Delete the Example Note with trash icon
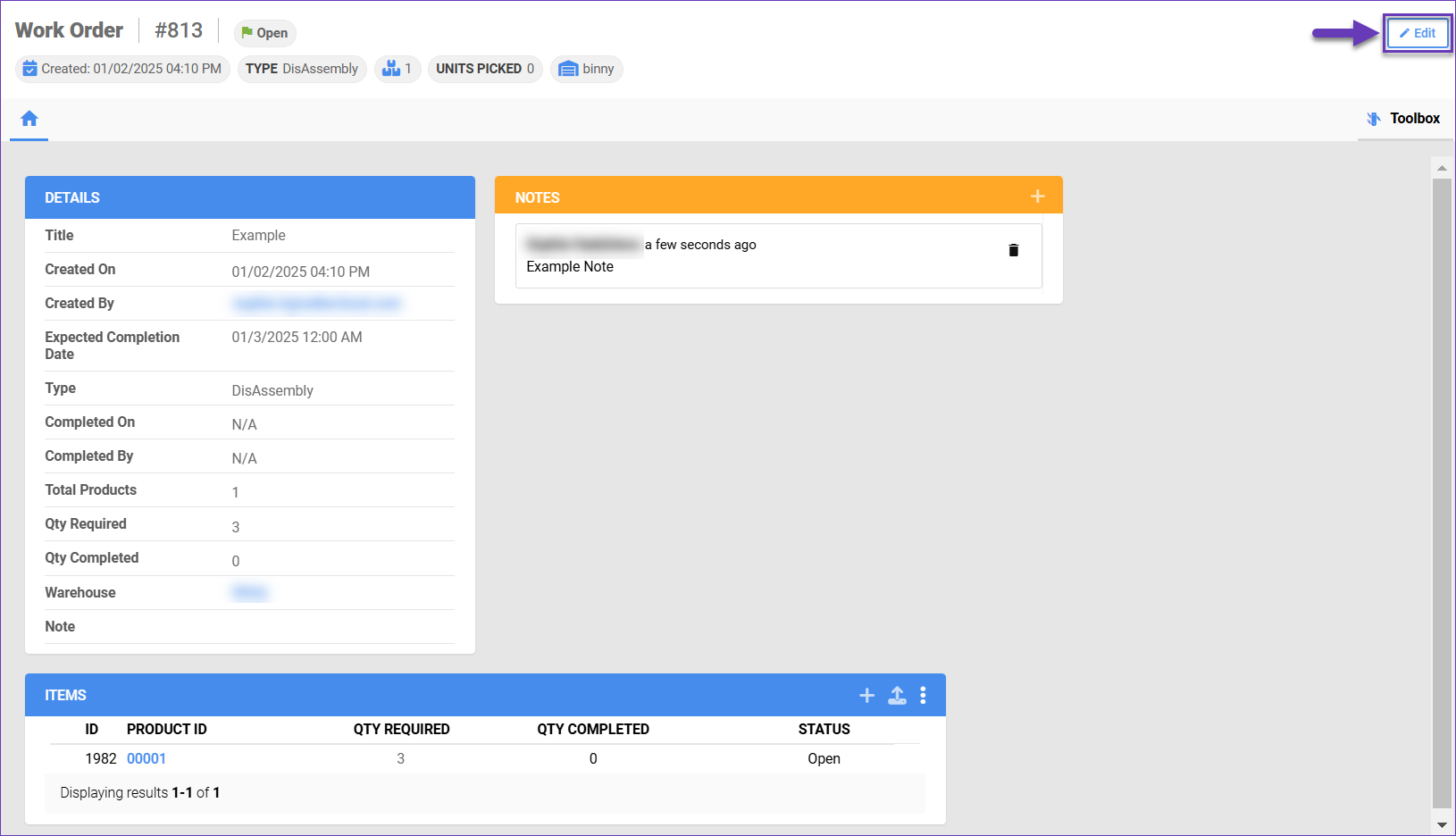This screenshot has height=836, width=1456. pos(1013,250)
